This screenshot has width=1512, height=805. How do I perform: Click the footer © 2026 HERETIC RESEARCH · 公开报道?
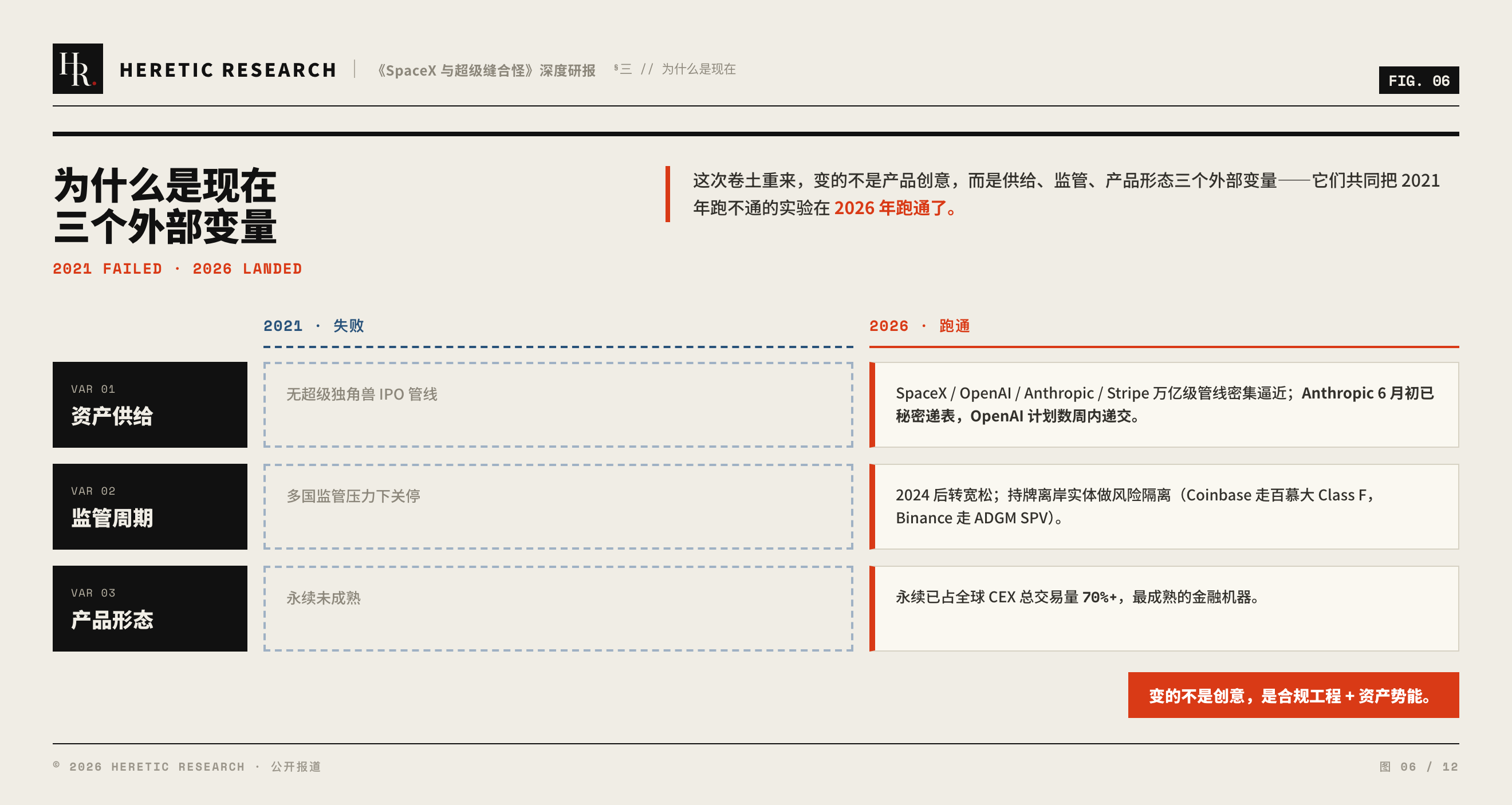coord(187,767)
